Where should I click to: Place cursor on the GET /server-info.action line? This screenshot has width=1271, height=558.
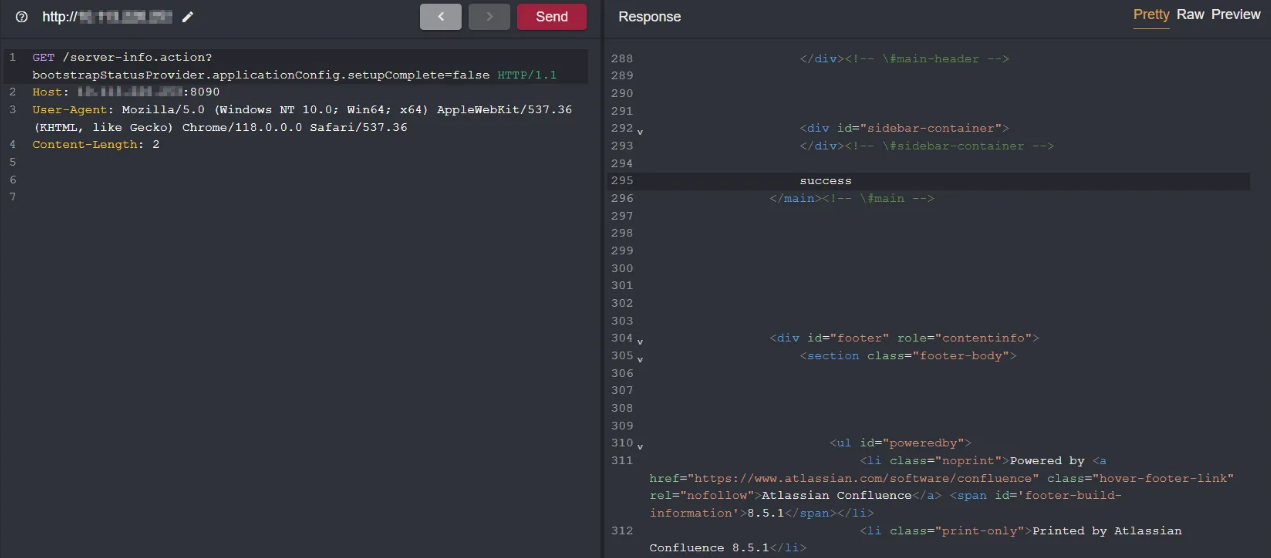click(130, 58)
